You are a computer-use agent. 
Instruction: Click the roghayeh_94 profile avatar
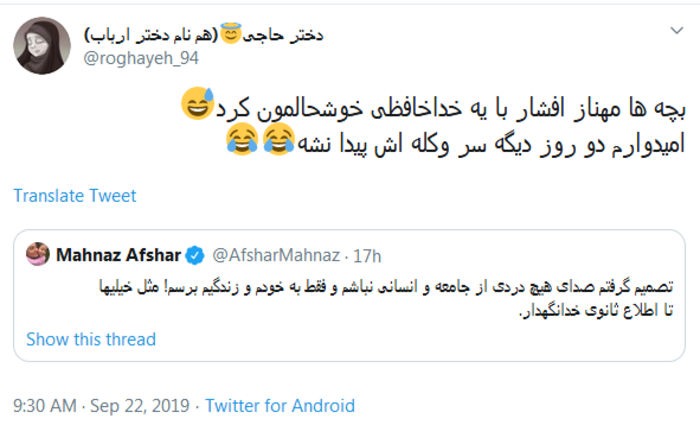40,45
